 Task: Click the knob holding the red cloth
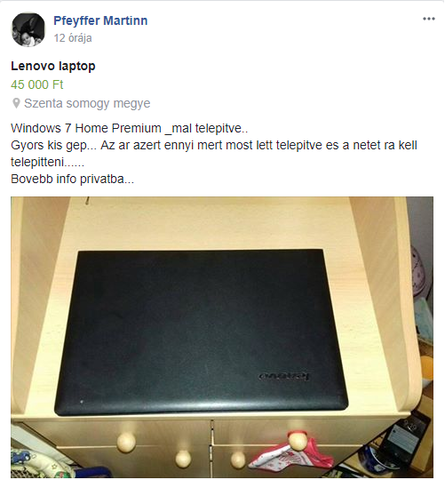pyautogui.click(x=297, y=440)
